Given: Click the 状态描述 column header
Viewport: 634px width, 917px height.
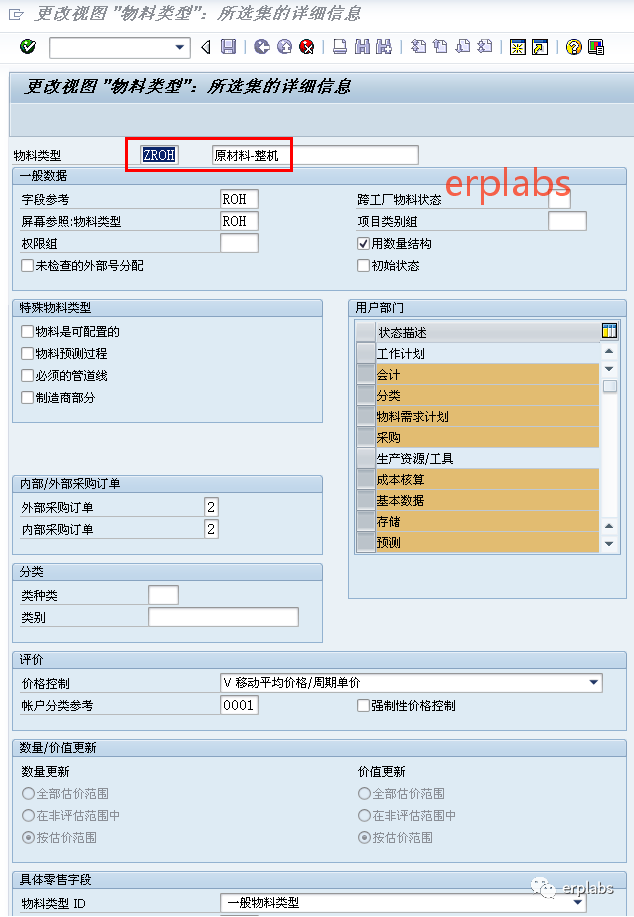Looking at the screenshot, I should (x=487, y=332).
